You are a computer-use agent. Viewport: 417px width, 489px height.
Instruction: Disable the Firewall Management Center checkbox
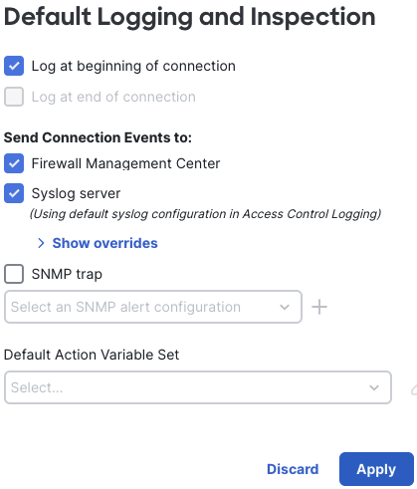(x=14, y=163)
